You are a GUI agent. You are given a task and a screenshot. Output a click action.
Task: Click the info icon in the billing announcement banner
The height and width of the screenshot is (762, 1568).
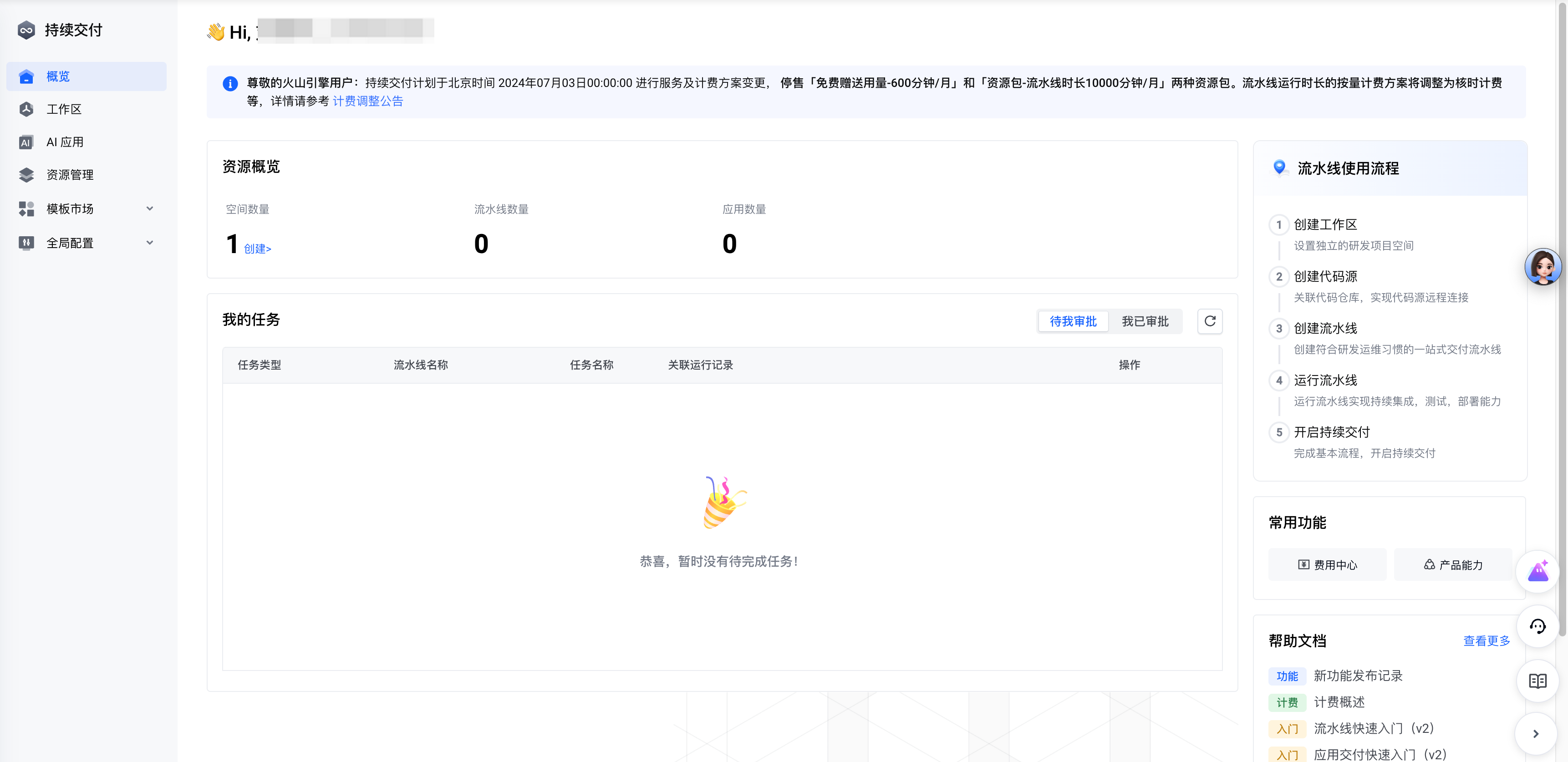(x=229, y=84)
